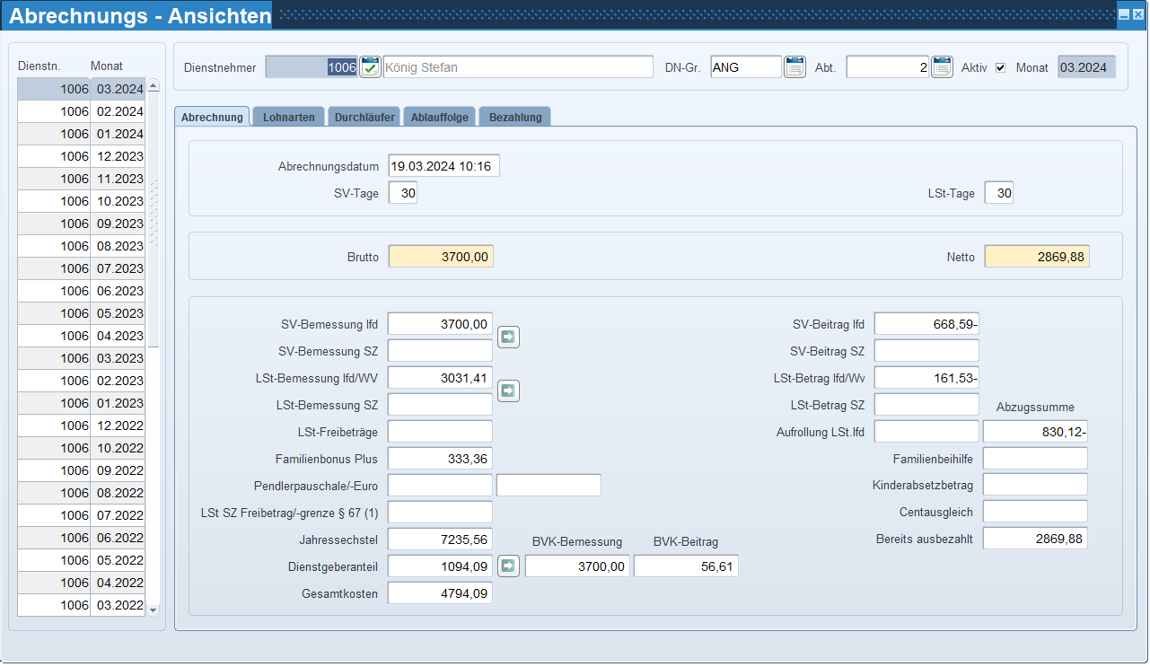Click arrow button beside Dienstgeberanteil
The image size is (1150, 667).
(508, 566)
